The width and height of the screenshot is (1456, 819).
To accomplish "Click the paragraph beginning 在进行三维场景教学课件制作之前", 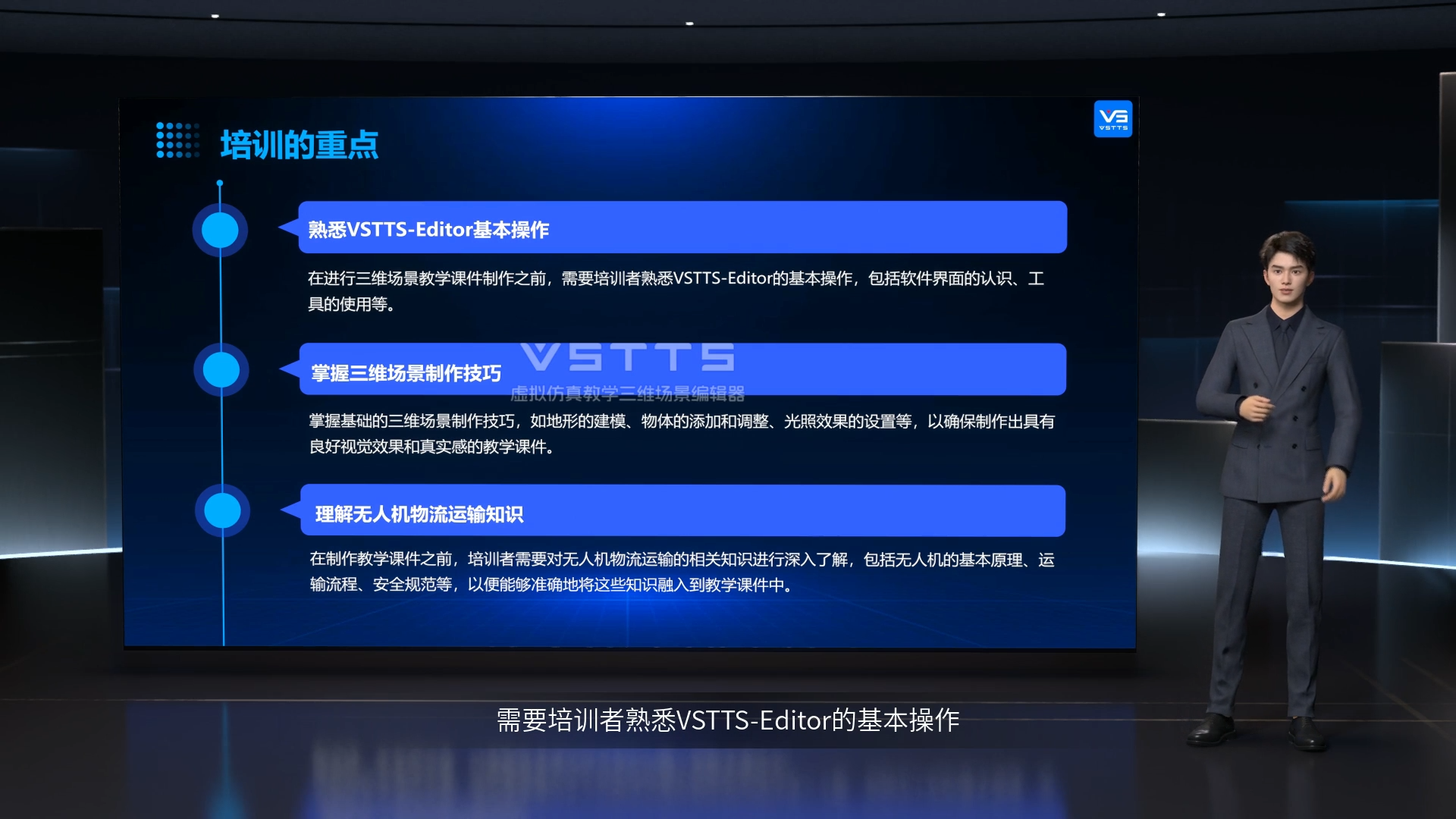I will click(676, 291).
